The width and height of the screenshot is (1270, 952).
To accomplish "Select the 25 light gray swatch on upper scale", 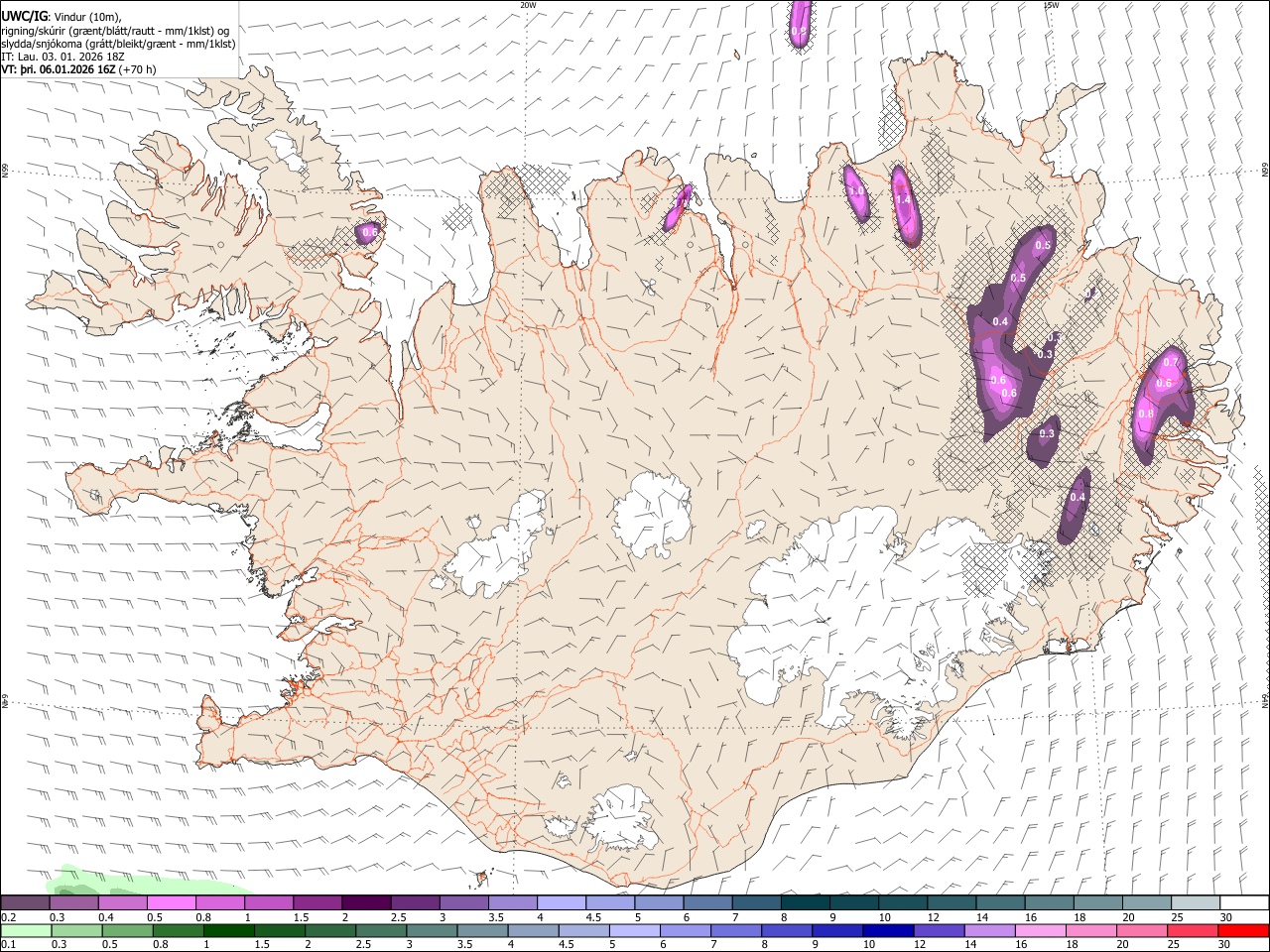I will tap(1195, 902).
